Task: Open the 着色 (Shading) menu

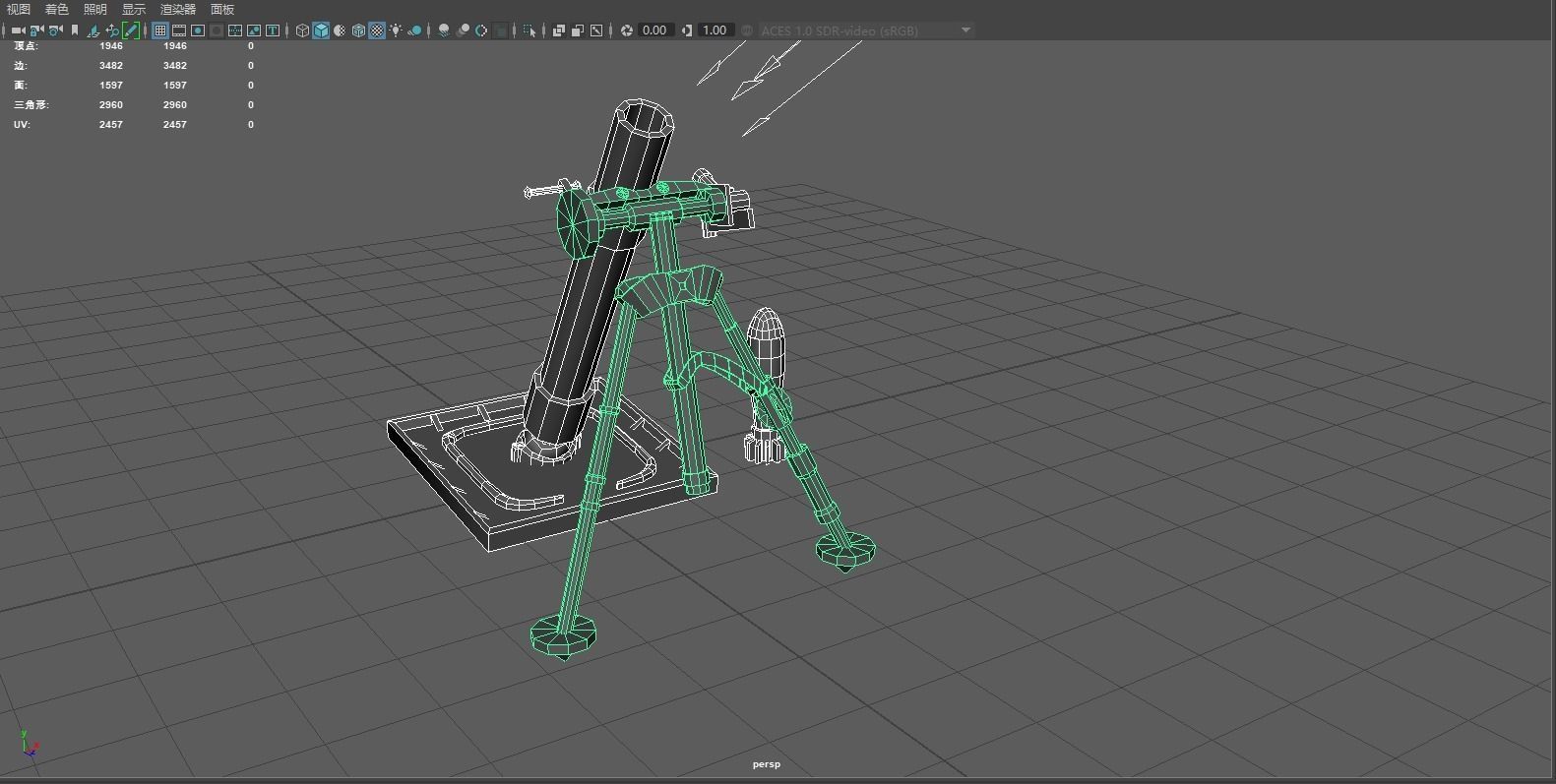Action: (x=57, y=9)
